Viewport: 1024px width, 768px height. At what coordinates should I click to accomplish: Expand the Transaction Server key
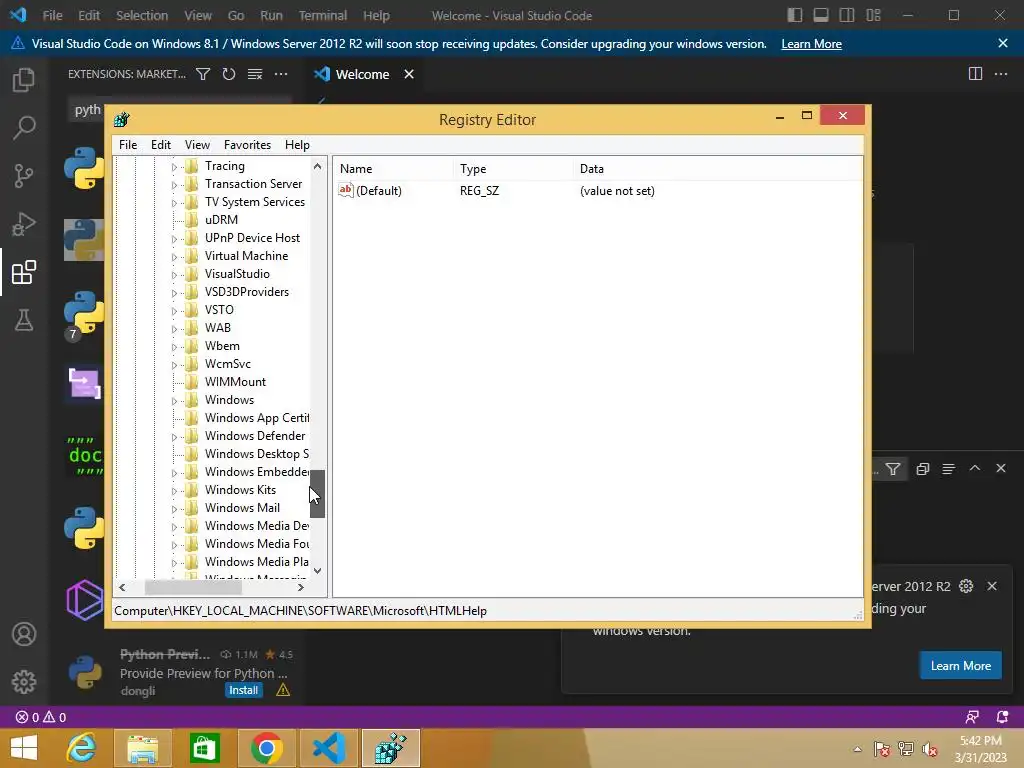(x=174, y=185)
